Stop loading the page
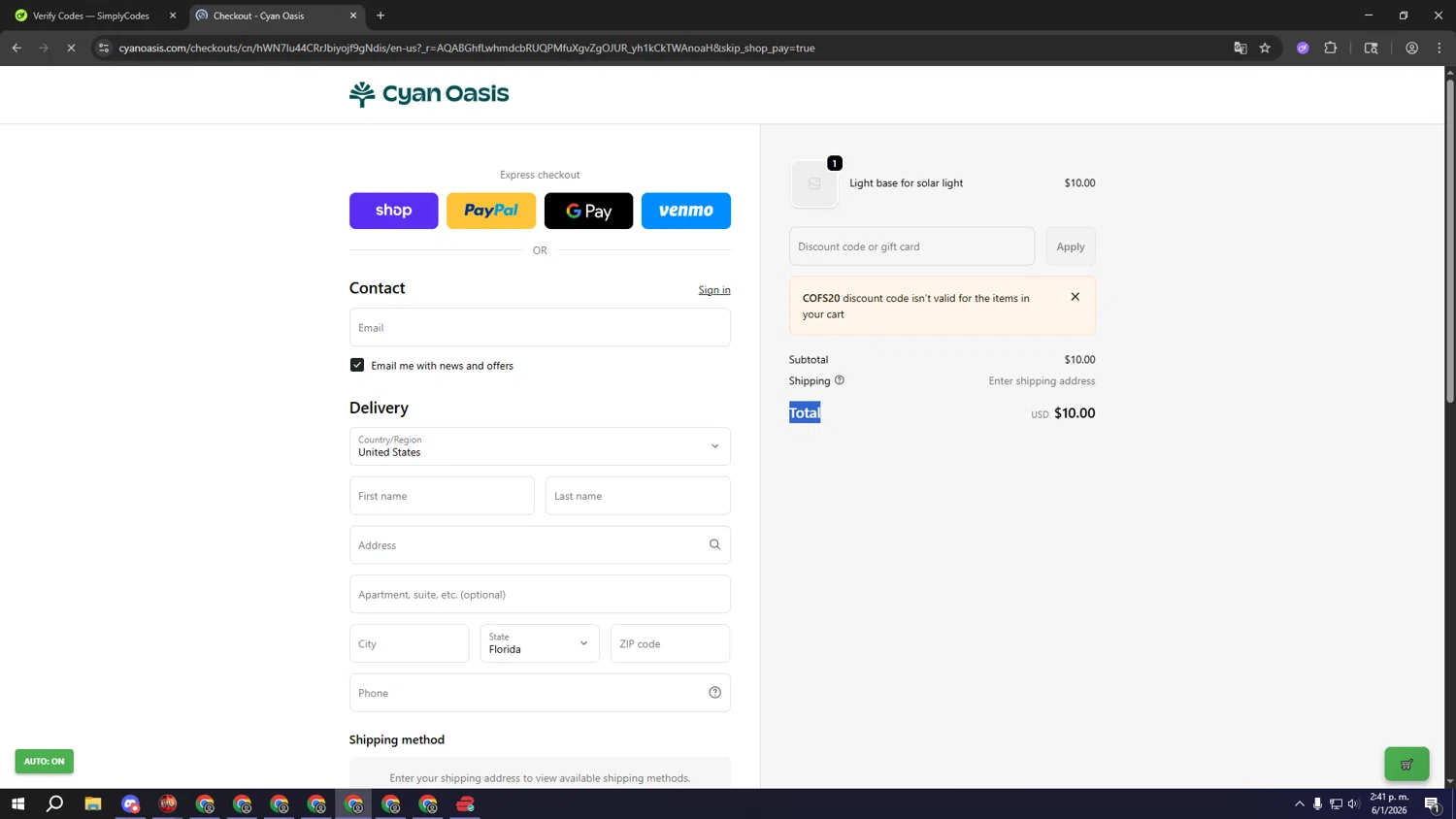The height and width of the screenshot is (819, 1456). 71,48
